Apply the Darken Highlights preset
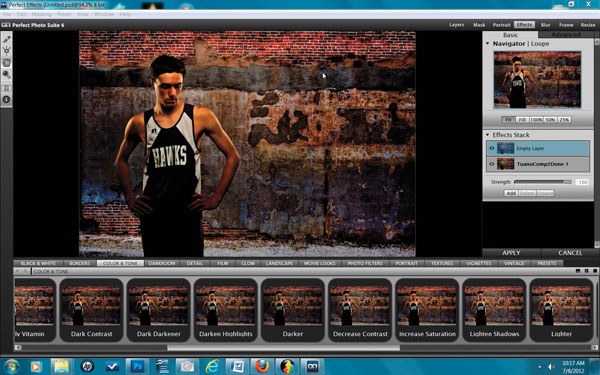 (x=226, y=310)
